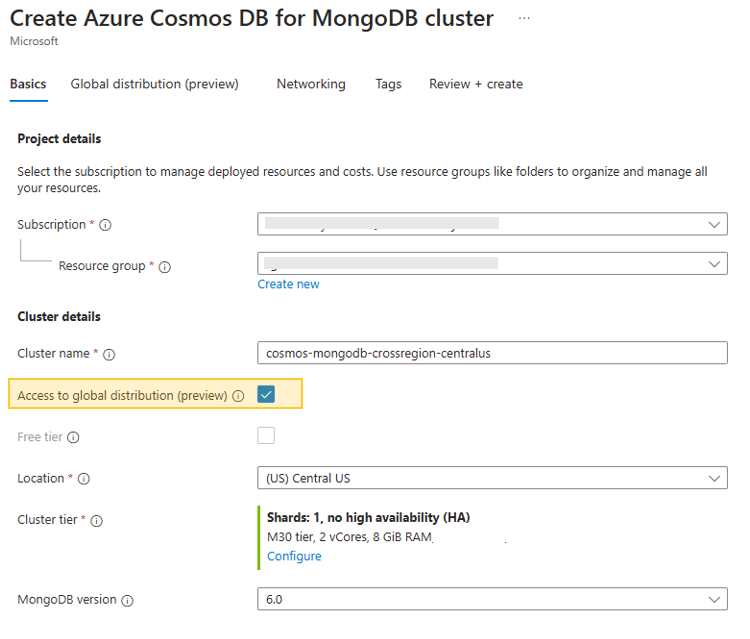Uncheck Access to global distribution checkbox
Screen dimensions: 750x639
pos(266,395)
